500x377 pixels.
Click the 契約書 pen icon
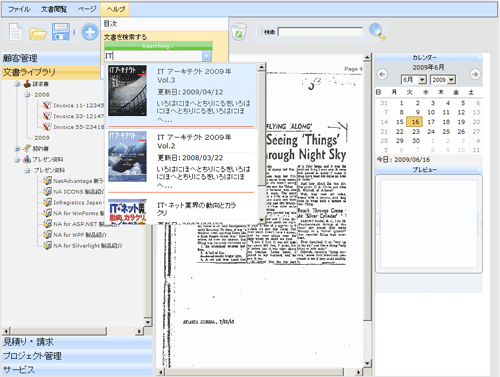tap(27, 148)
